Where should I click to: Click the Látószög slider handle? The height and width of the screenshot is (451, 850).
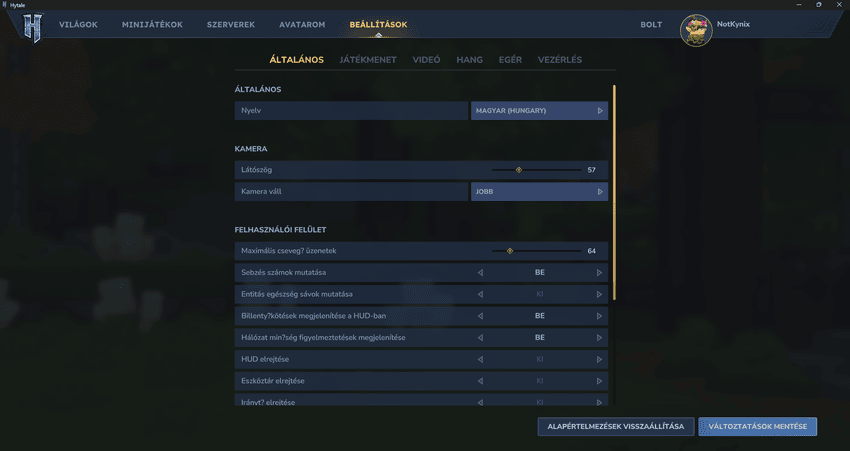[x=518, y=170]
